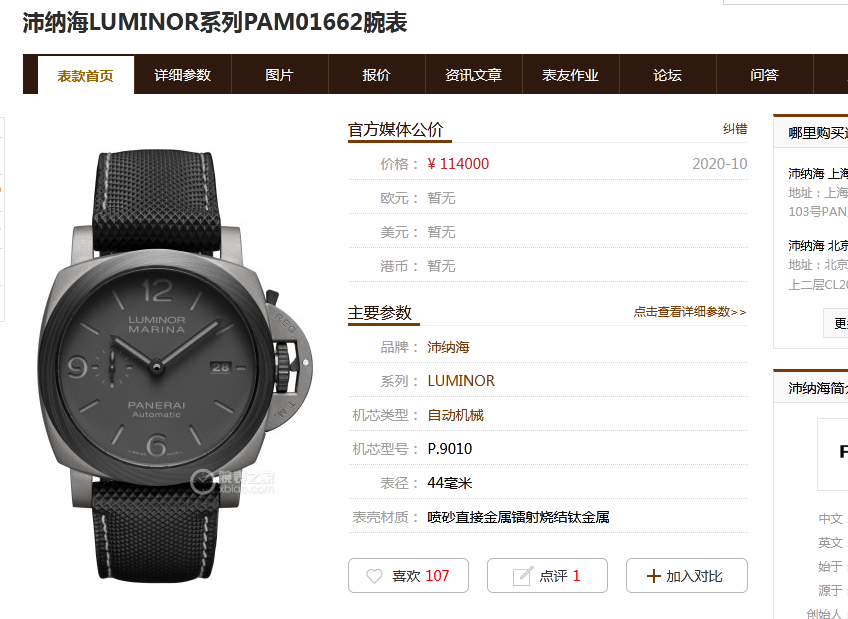Click the 沛纳海 brand link
The image size is (848, 619).
click(448, 347)
